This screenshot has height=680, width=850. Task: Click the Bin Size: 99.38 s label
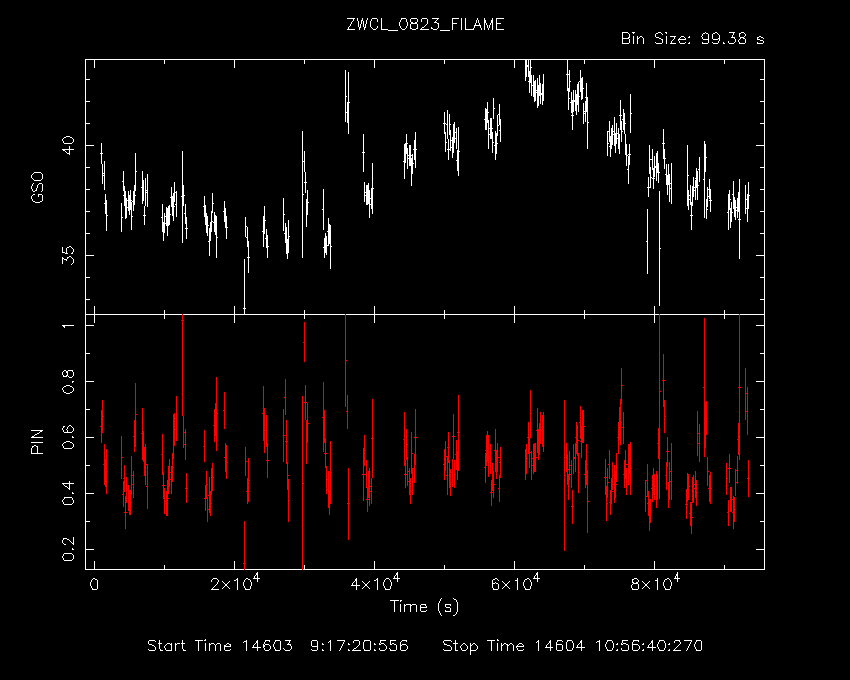click(x=692, y=39)
